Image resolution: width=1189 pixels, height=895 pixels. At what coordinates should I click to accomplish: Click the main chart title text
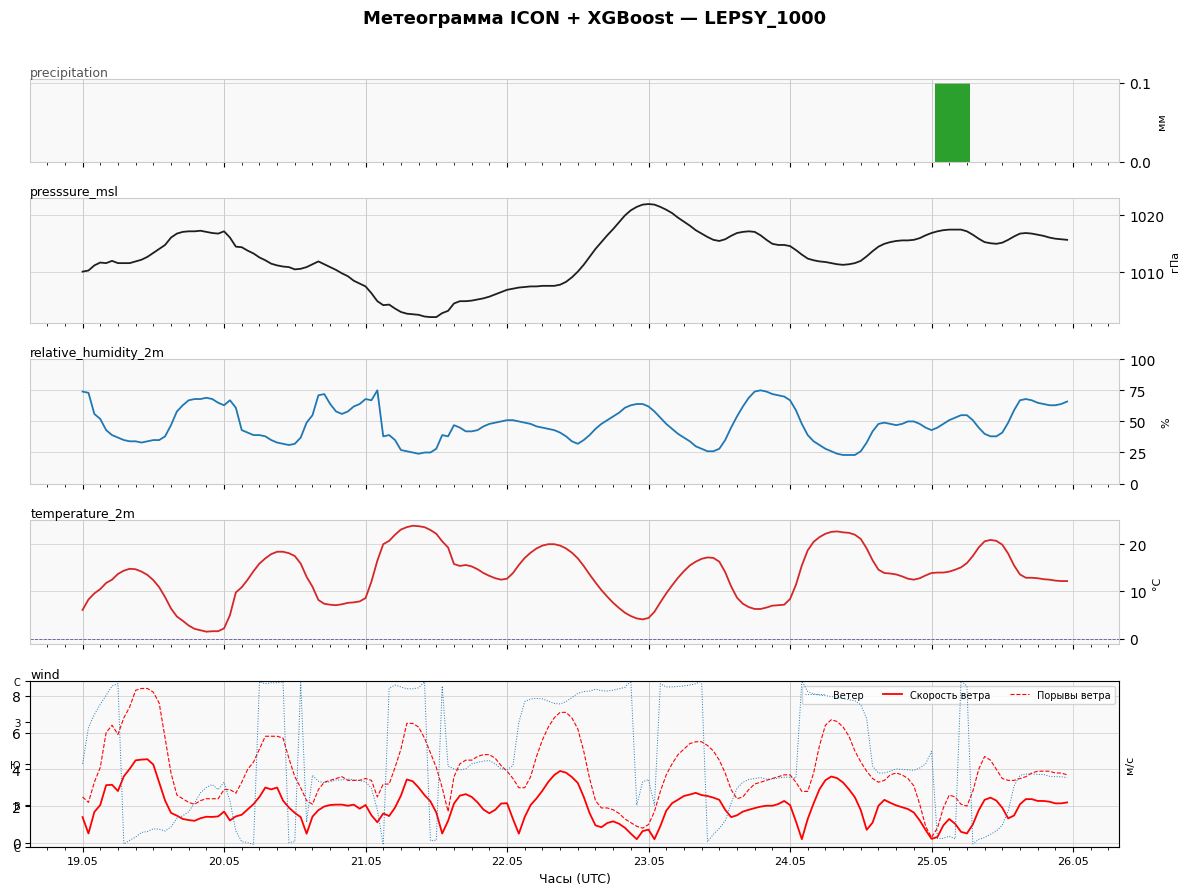pos(594,18)
